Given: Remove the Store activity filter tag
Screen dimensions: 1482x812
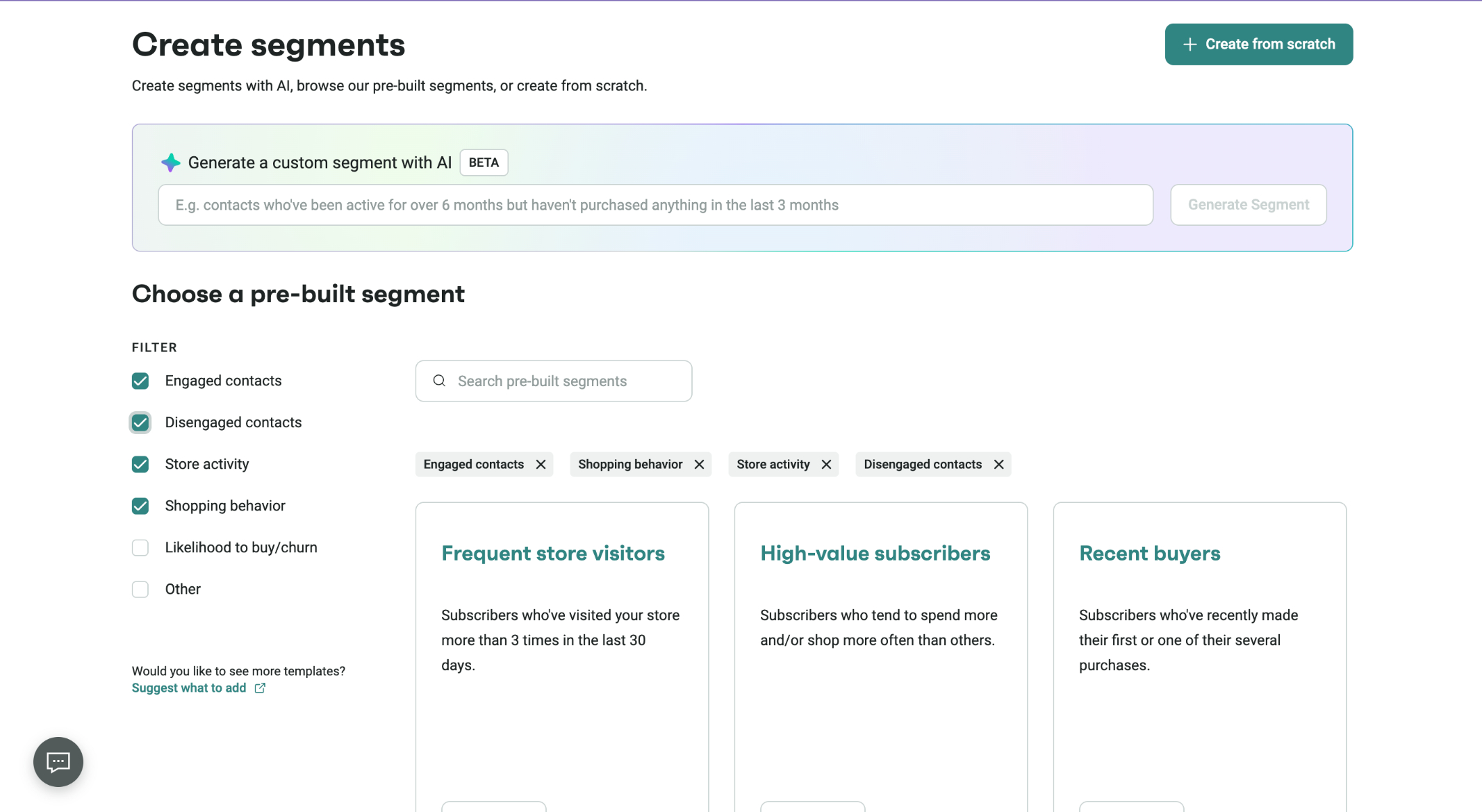Looking at the screenshot, I should 826,464.
